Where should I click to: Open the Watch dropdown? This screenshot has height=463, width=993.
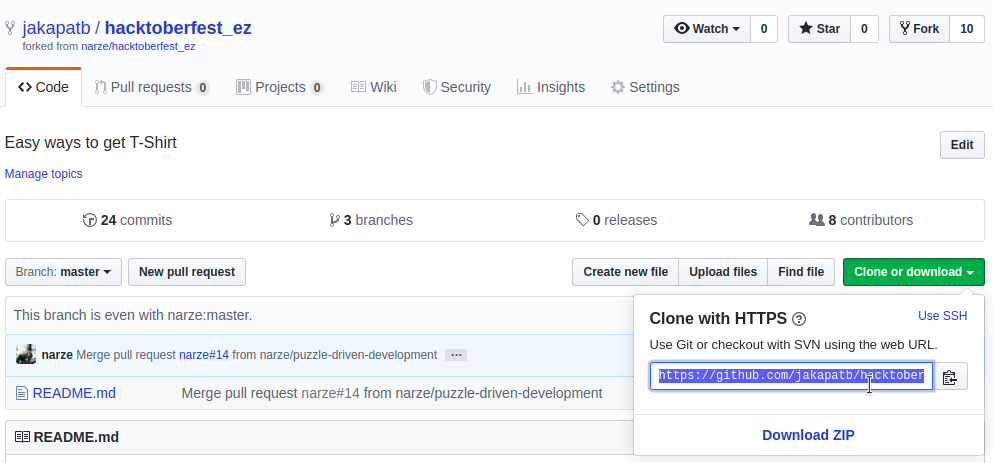pyautogui.click(x=706, y=29)
